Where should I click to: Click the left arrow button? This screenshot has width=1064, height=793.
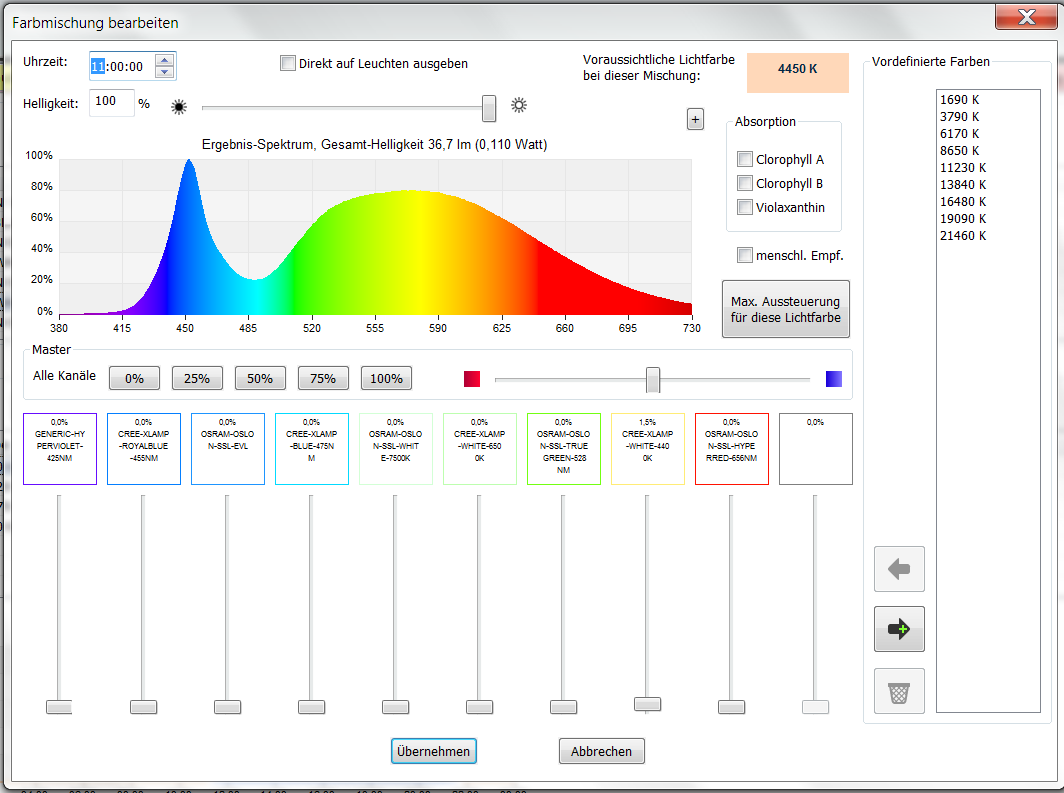899,569
